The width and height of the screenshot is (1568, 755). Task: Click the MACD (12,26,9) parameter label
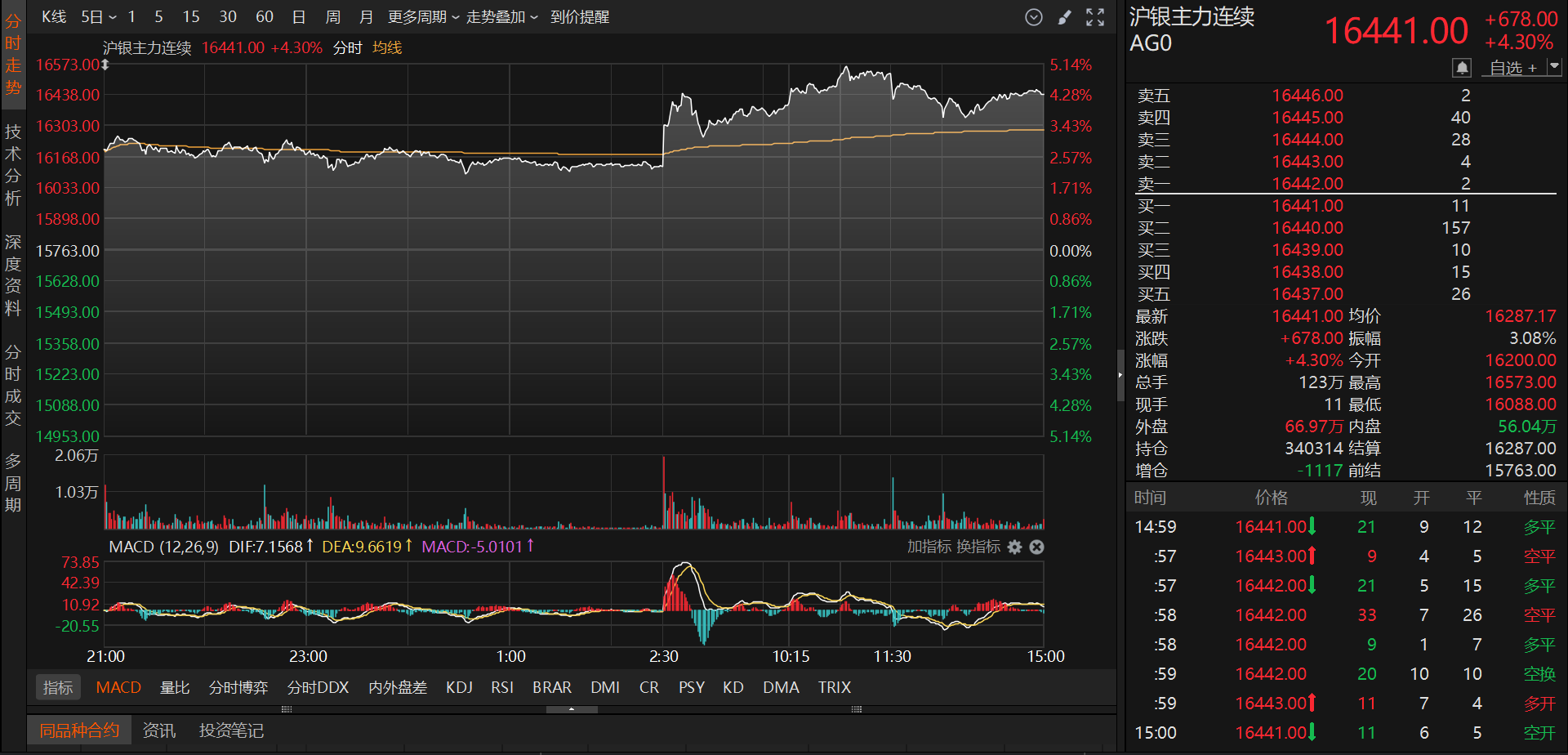(163, 547)
